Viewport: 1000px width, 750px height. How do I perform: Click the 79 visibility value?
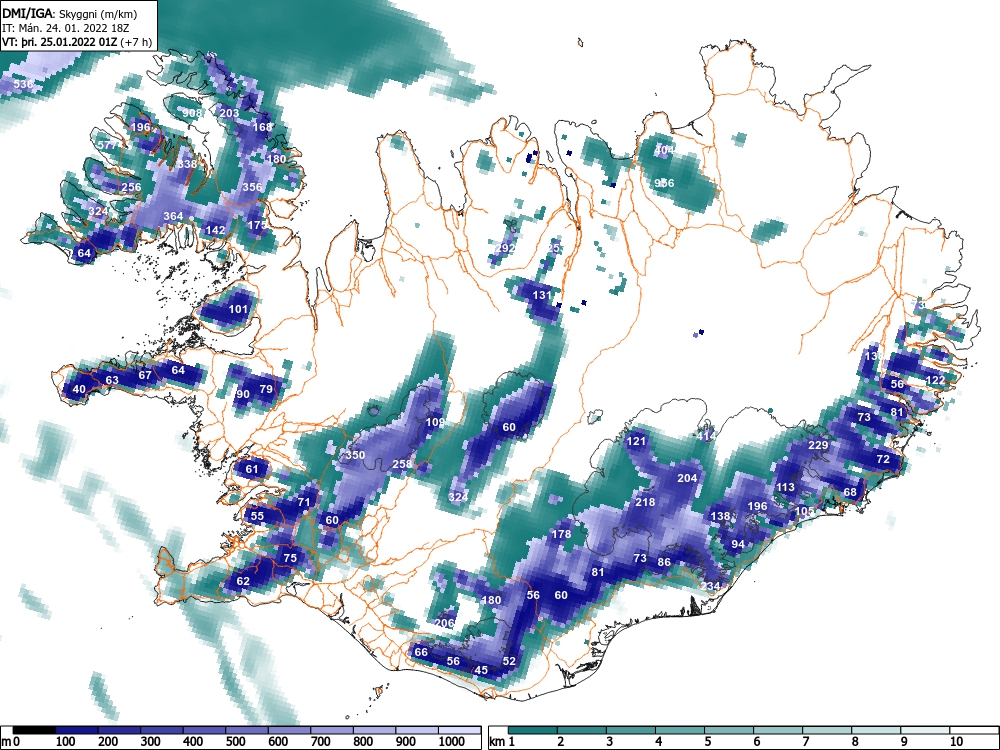[x=266, y=389]
